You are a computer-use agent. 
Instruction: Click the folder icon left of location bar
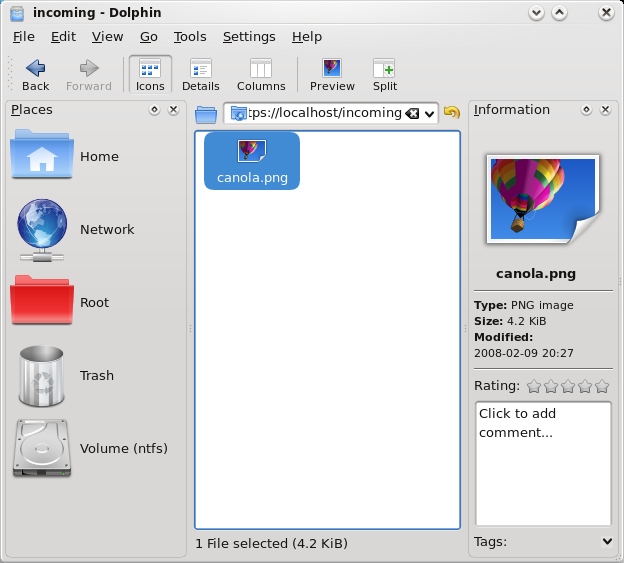pos(206,114)
